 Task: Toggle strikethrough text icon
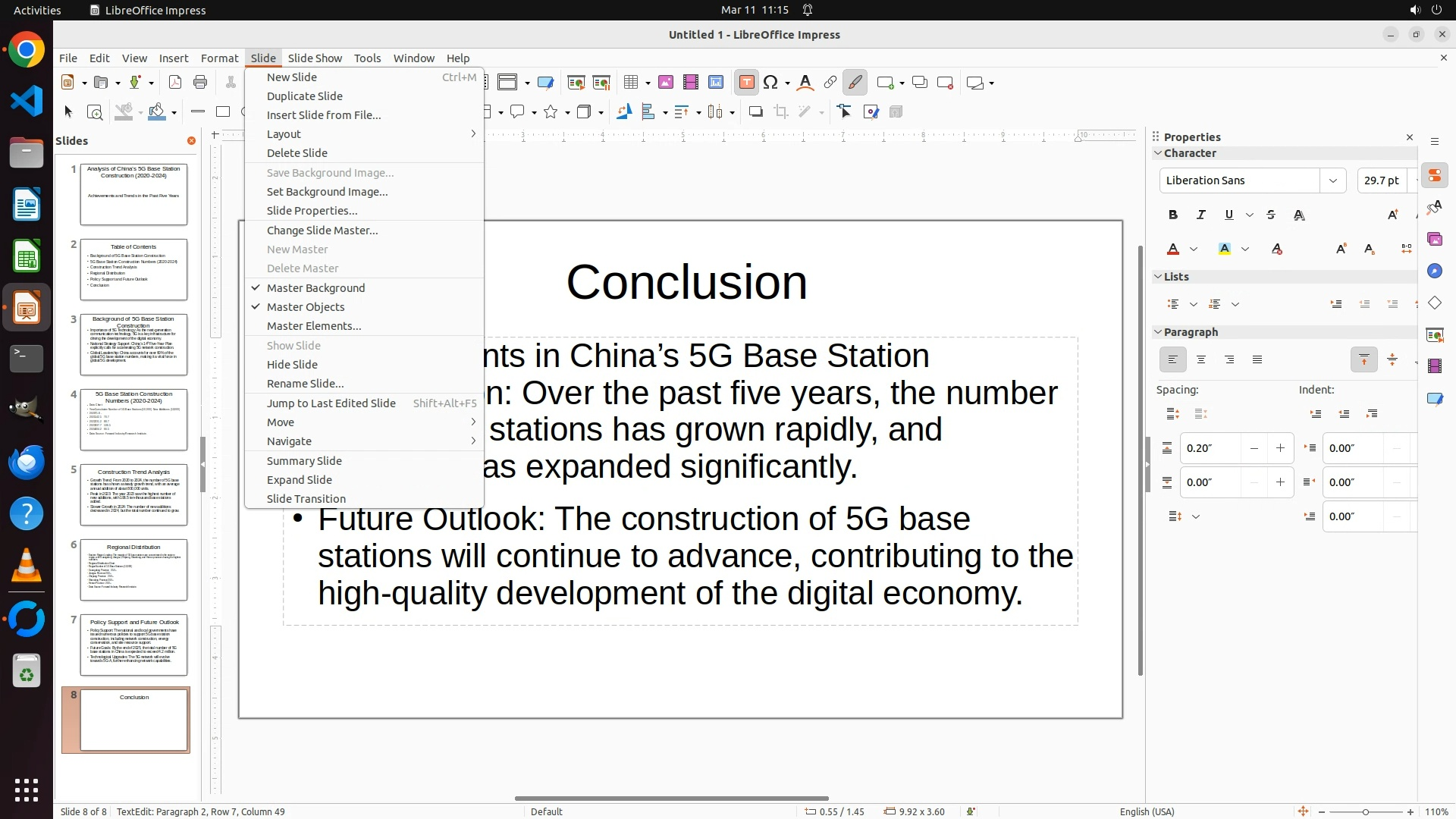coord(1271,215)
